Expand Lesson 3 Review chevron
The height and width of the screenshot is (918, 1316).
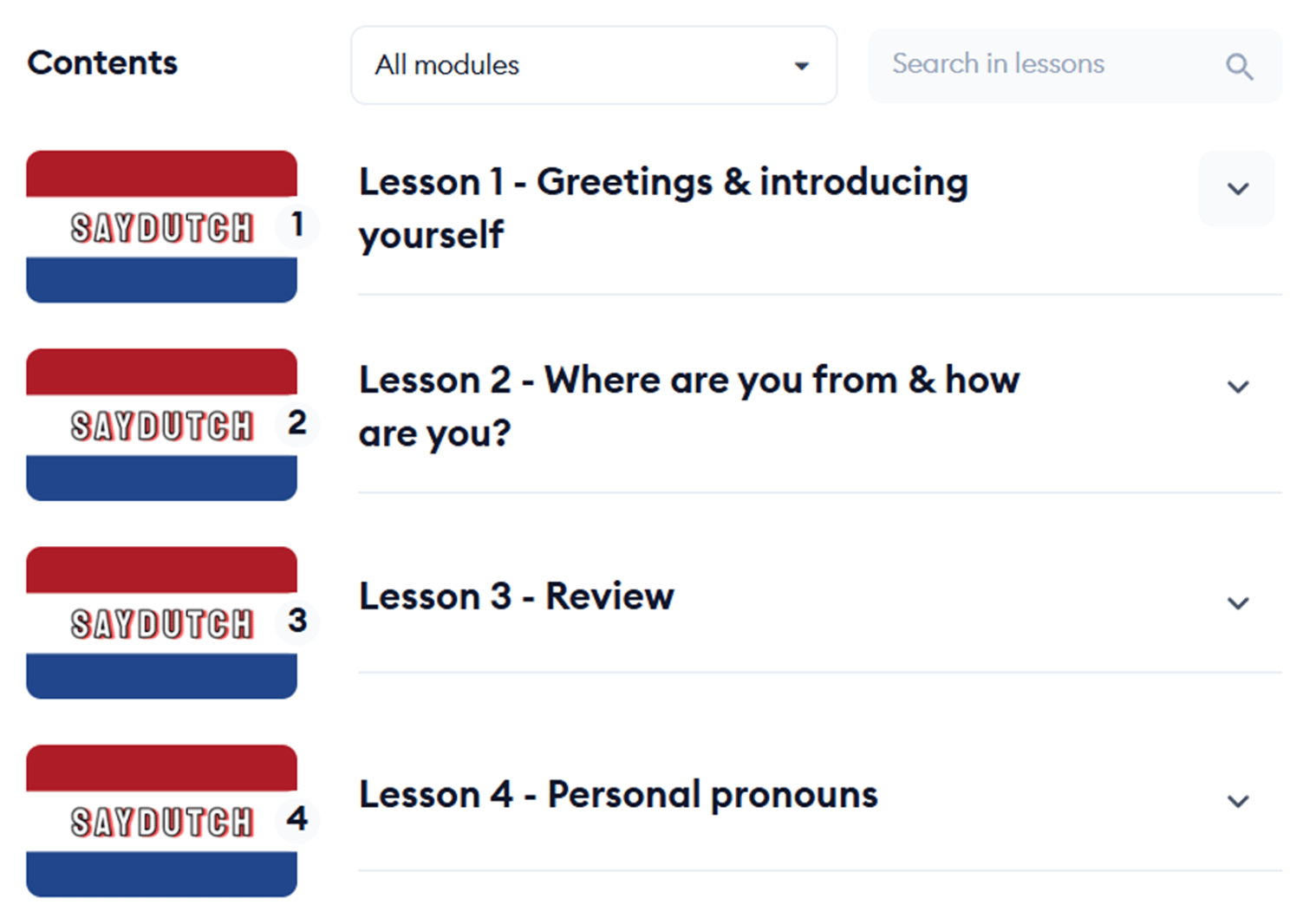tap(1237, 602)
